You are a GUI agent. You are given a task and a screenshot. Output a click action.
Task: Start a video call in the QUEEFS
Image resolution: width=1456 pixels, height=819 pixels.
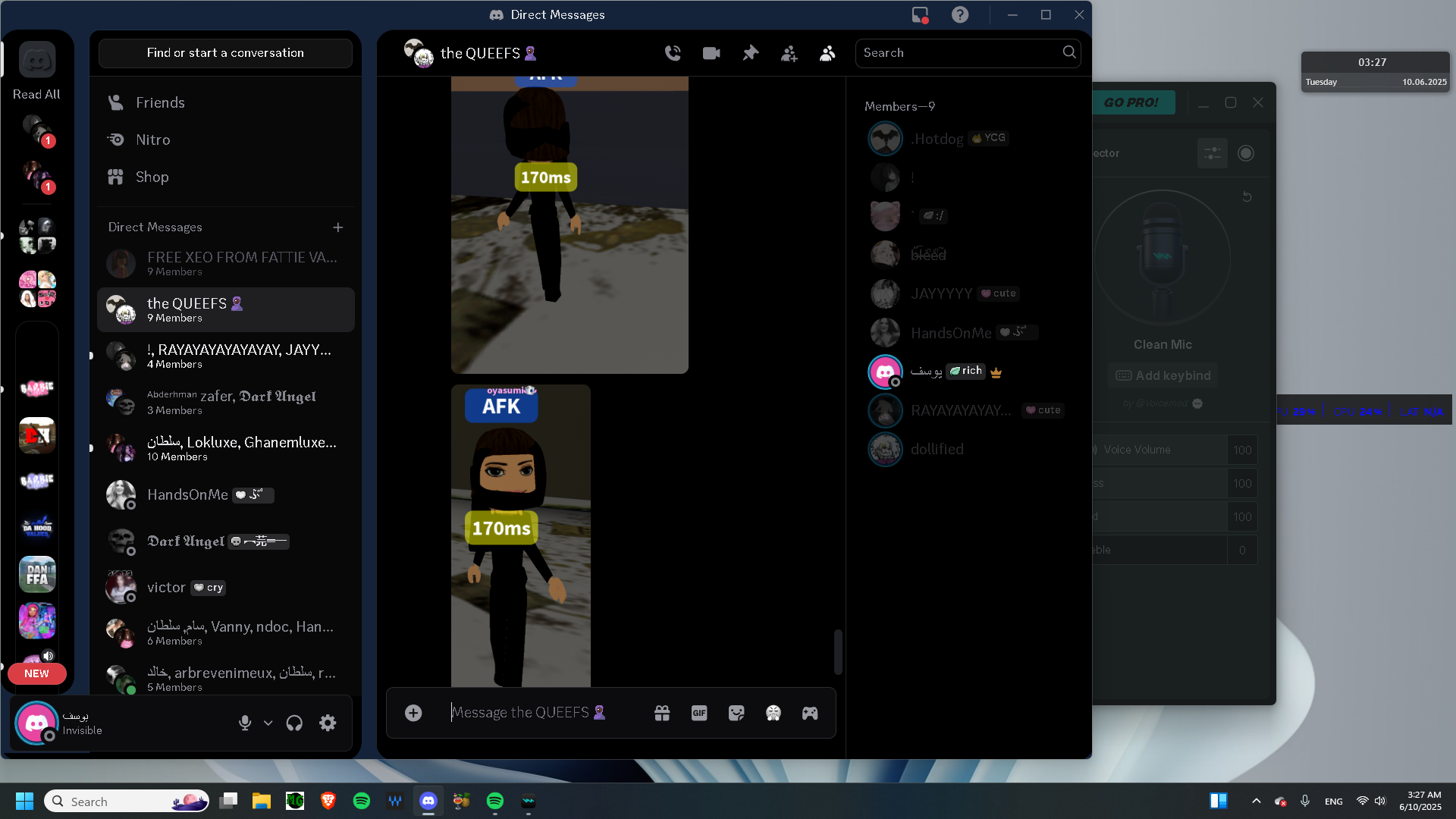pos(711,53)
